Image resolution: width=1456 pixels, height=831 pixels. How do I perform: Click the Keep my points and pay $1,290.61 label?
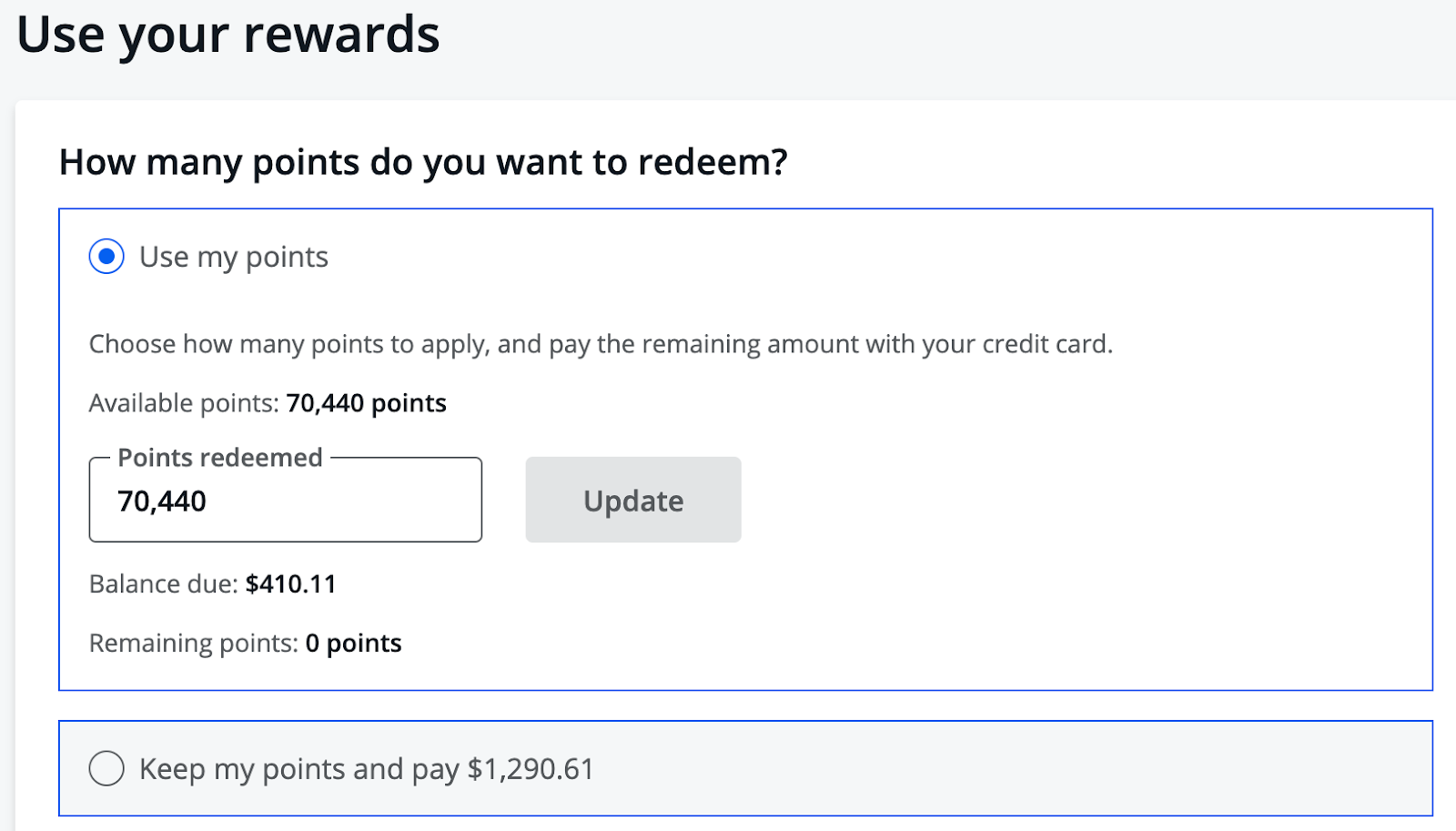point(367,769)
